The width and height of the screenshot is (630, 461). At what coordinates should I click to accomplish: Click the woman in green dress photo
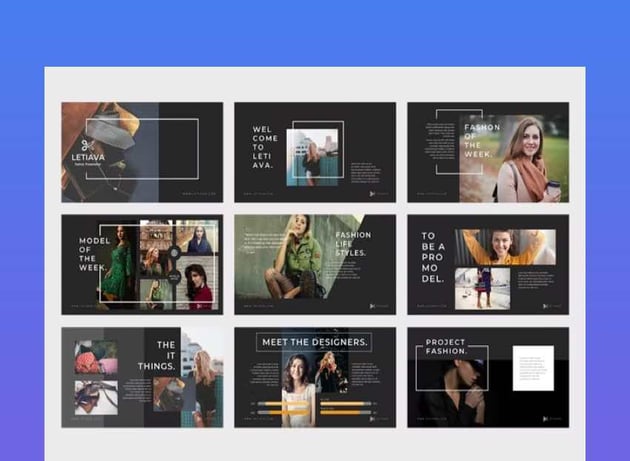tap(118, 262)
